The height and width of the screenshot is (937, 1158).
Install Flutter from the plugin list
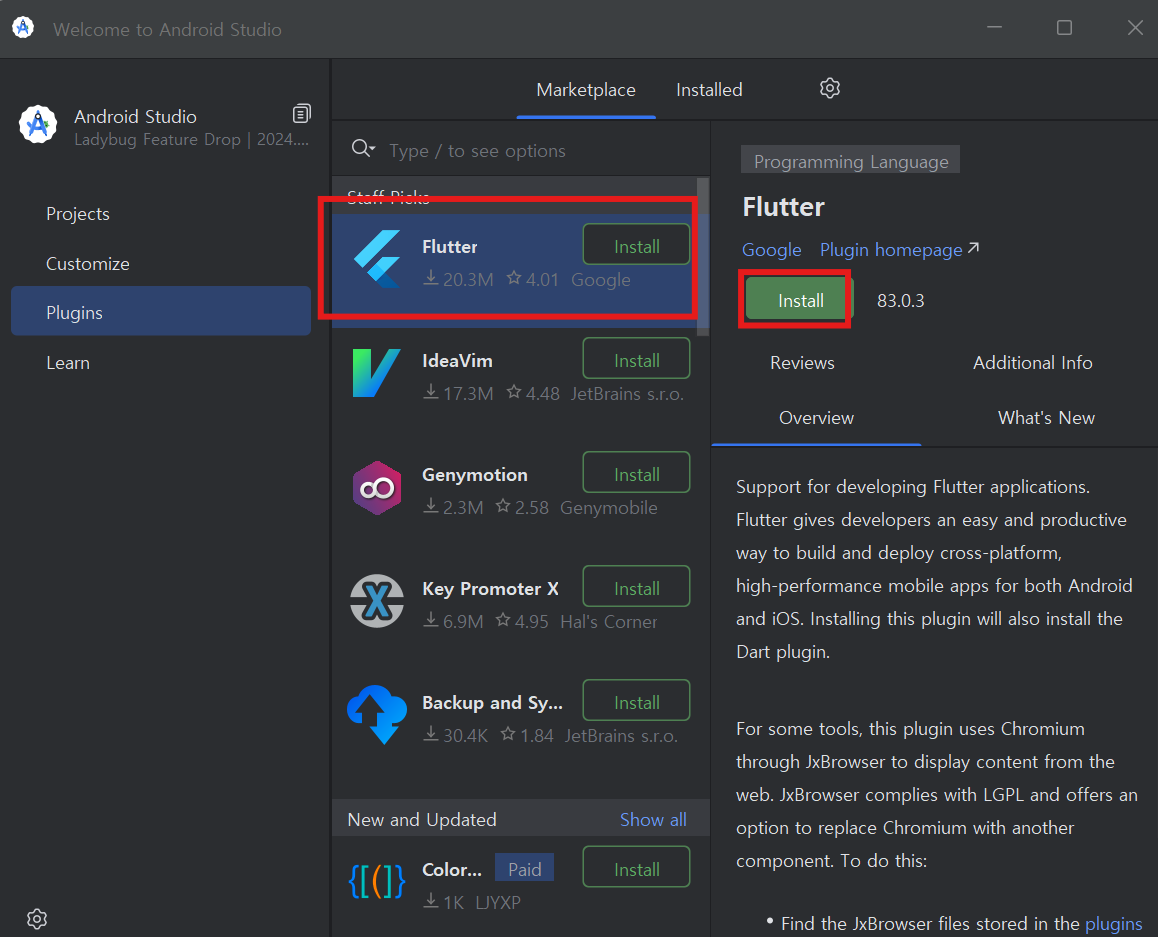[x=637, y=245]
